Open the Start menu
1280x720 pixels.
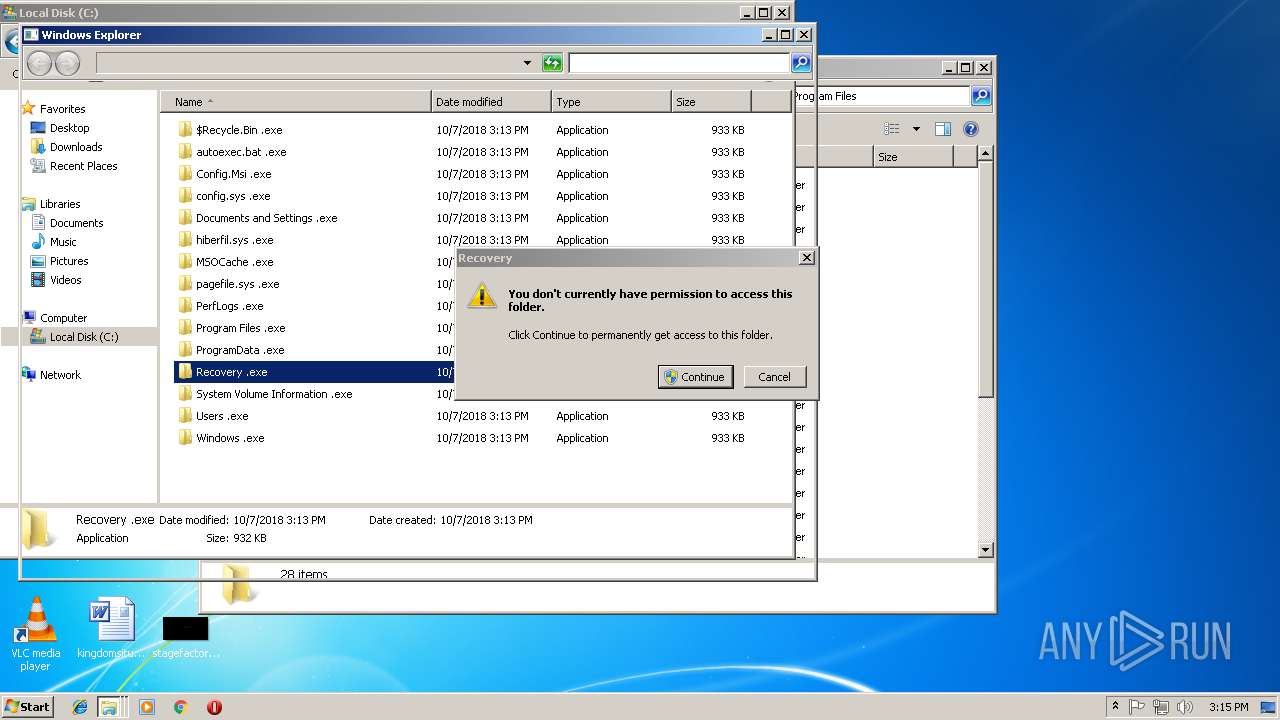28,707
